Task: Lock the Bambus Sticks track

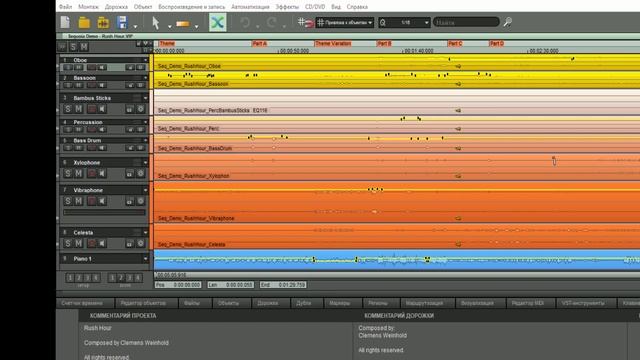Action: 129,109
